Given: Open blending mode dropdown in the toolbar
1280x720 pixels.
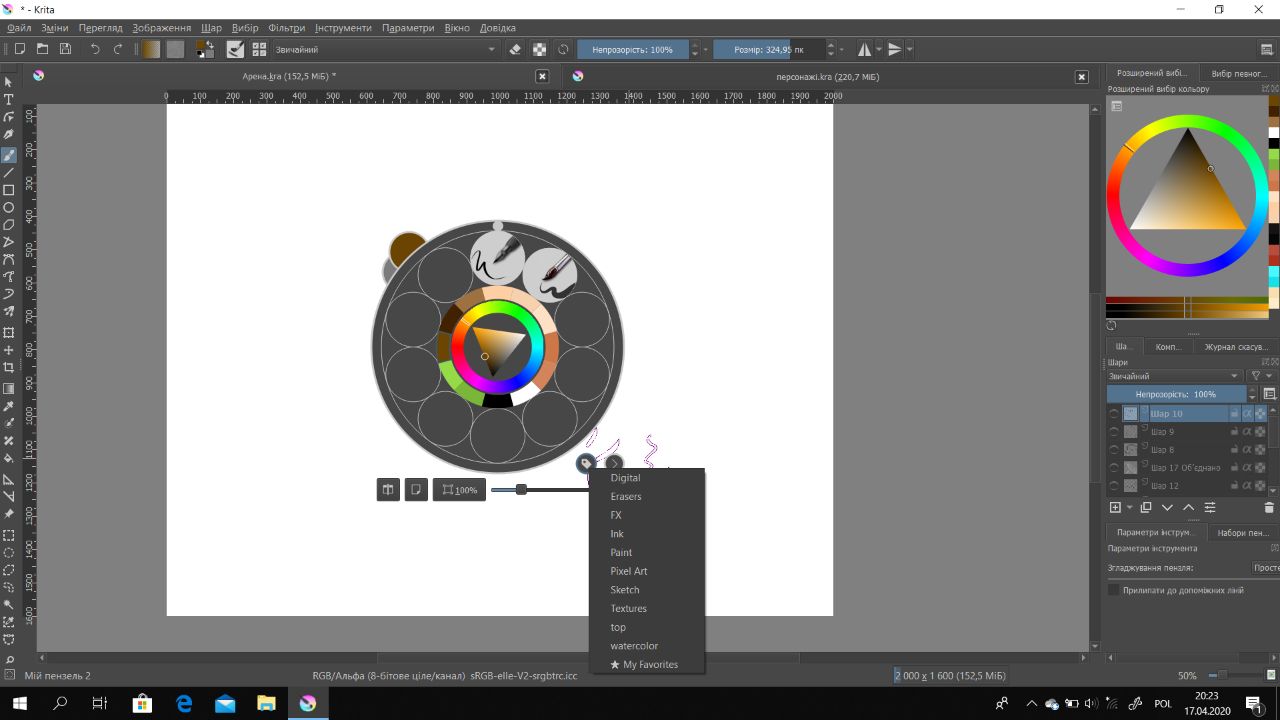Looking at the screenshot, I should coord(385,49).
